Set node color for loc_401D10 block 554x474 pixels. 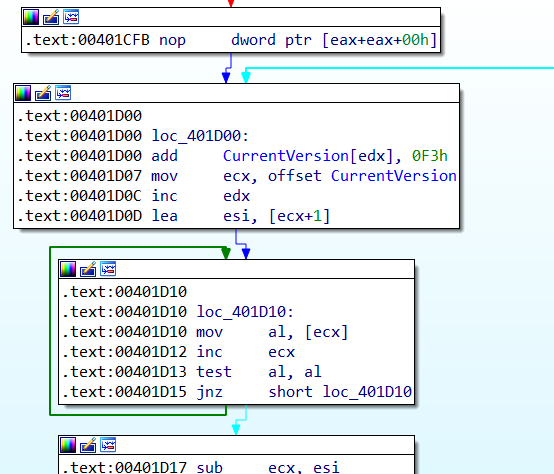[x=68, y=269]
